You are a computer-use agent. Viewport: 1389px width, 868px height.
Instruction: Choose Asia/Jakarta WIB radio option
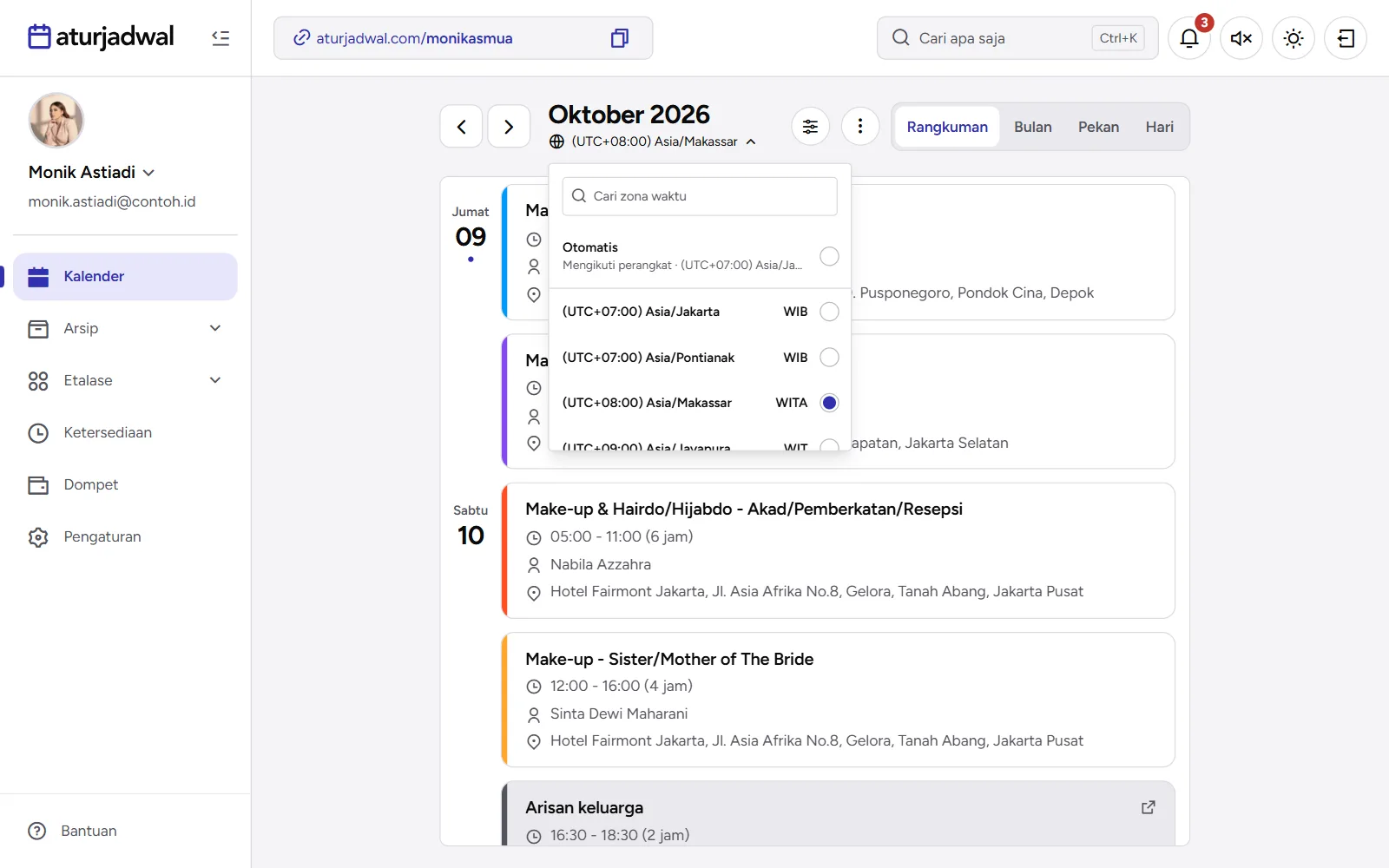click(x=829, y=312)
